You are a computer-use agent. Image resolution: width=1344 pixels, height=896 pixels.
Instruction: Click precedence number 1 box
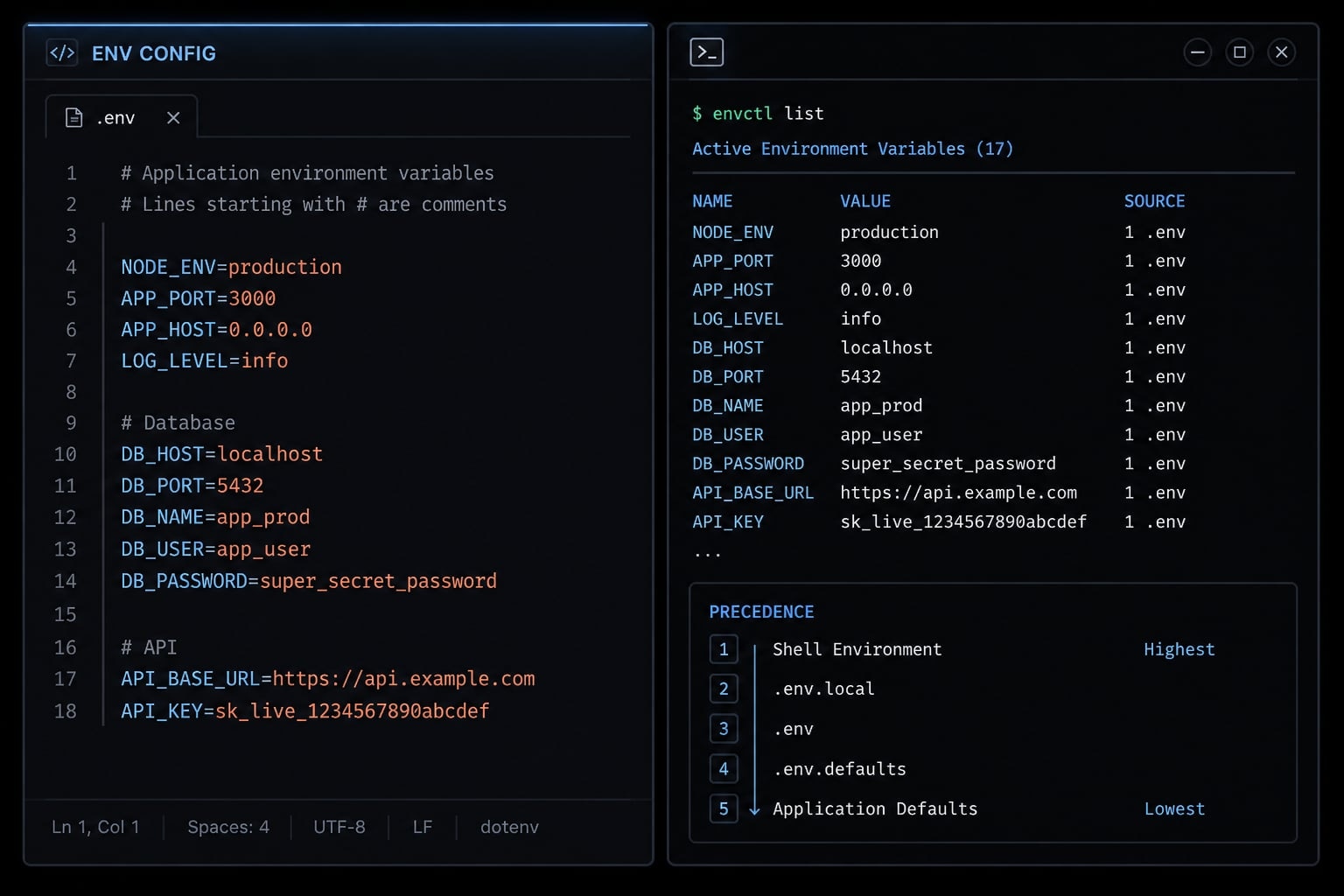[x=724, y=649]
